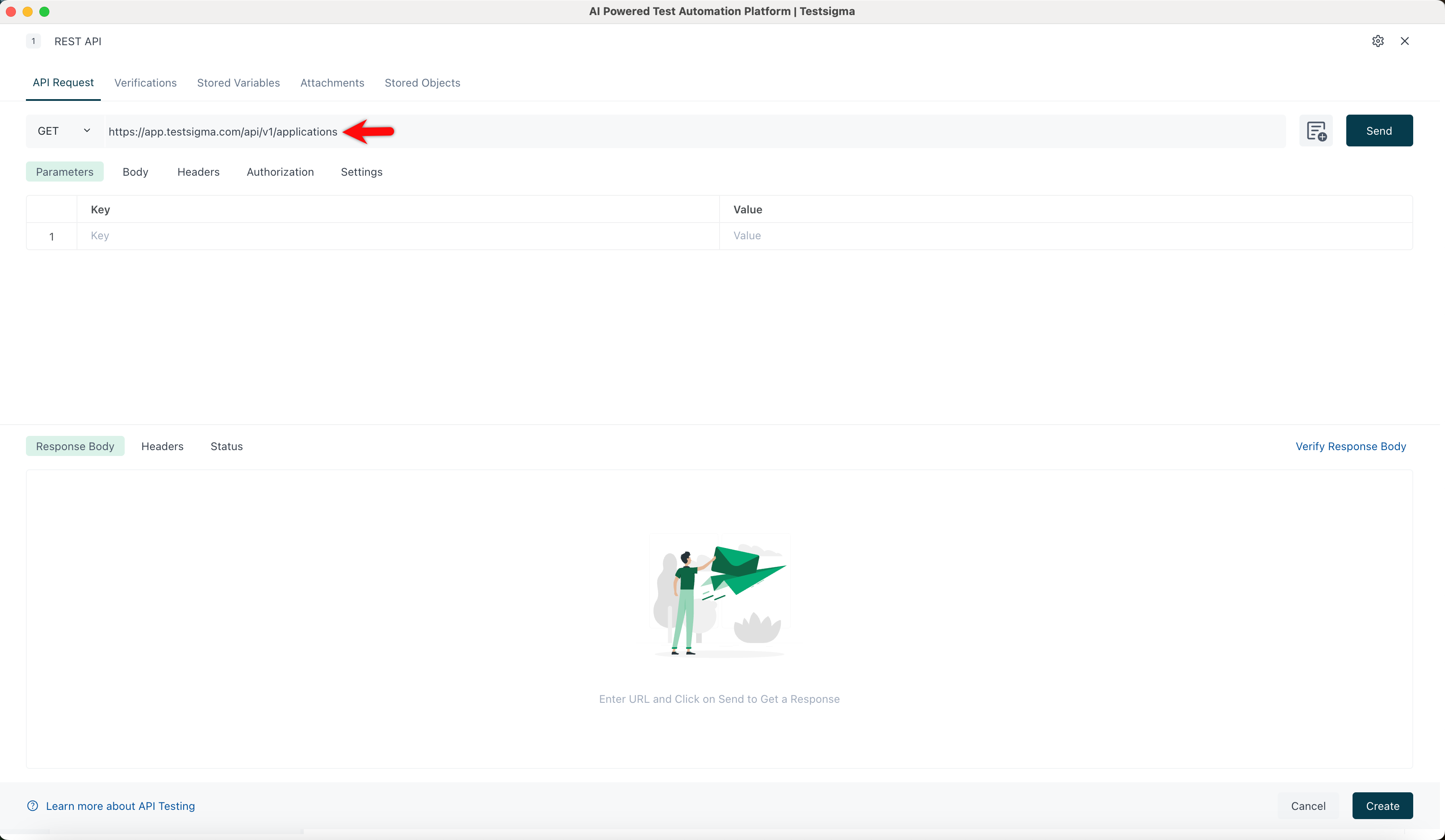Click the parameter Value input in row 1

pos(1066,236)
